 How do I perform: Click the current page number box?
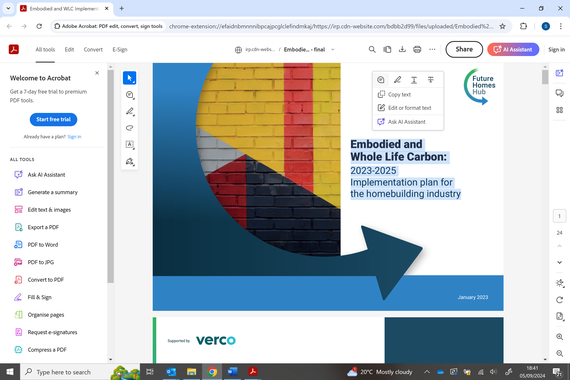559,216
